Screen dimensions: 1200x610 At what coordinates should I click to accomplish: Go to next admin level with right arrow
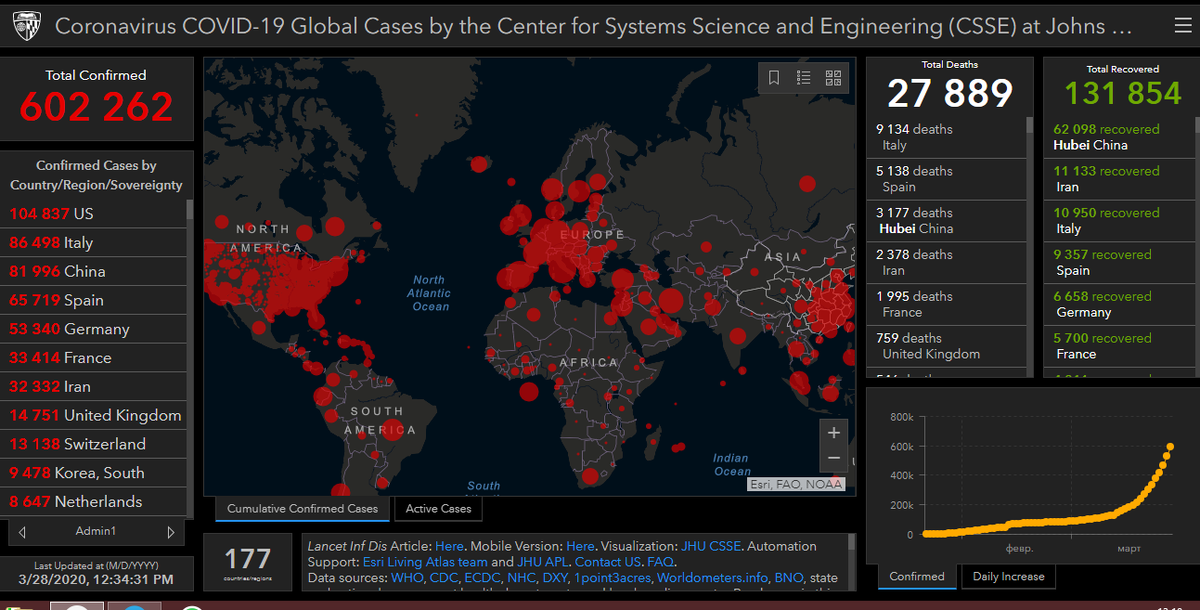171,532
